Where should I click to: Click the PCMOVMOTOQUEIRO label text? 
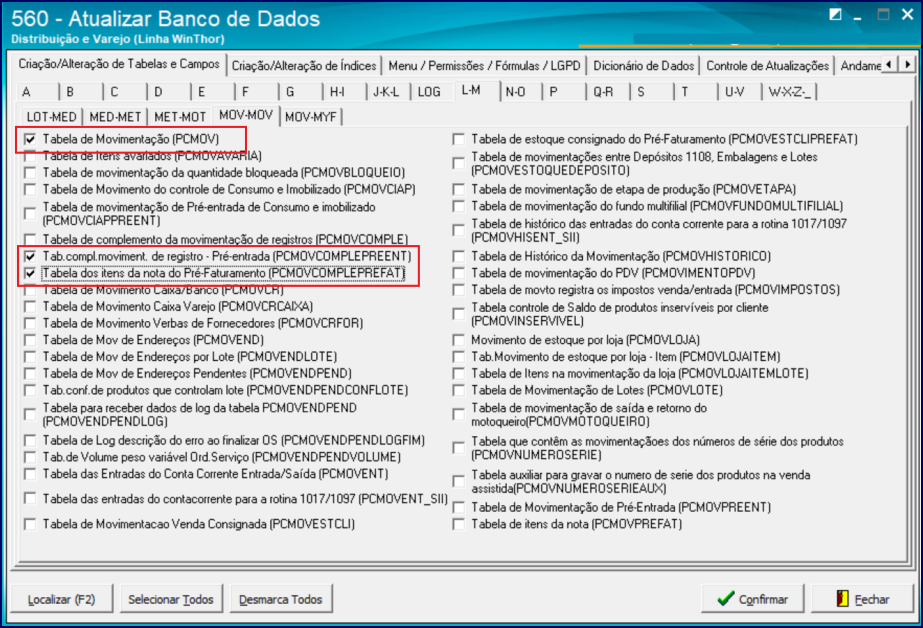[x=589, y=415]
